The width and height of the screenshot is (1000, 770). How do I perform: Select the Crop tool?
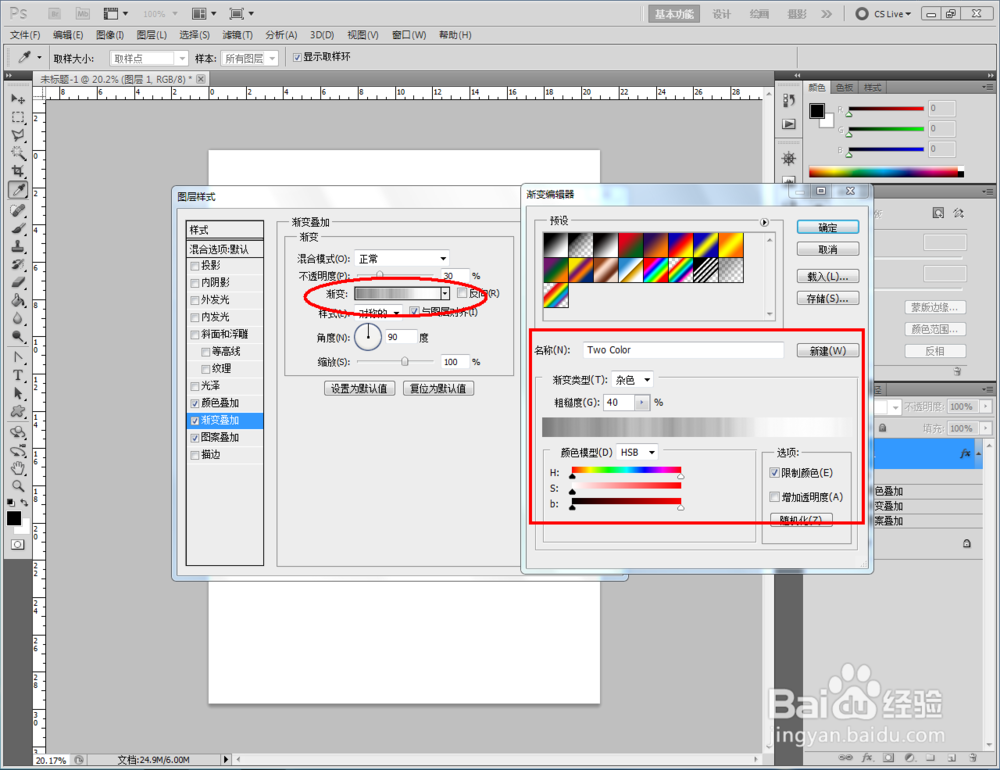point(18,171)
